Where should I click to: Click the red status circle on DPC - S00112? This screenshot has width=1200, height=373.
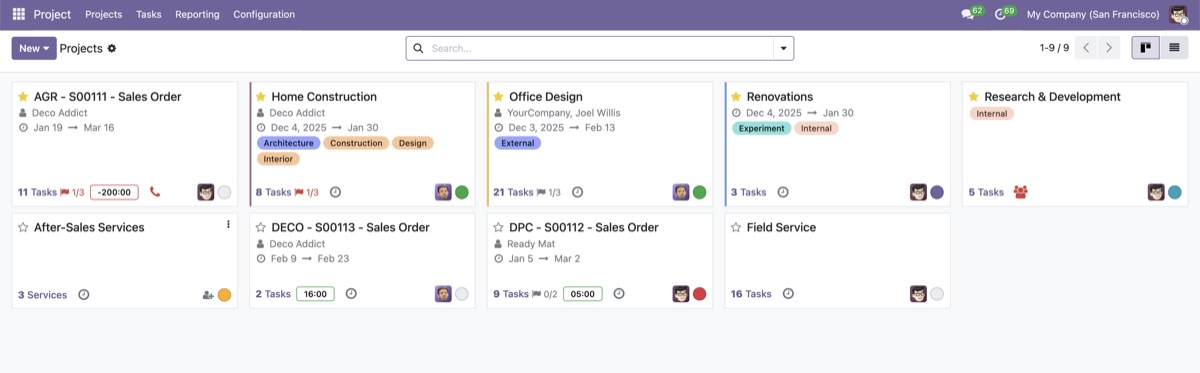pyautogui.click(x=700, y=294)
